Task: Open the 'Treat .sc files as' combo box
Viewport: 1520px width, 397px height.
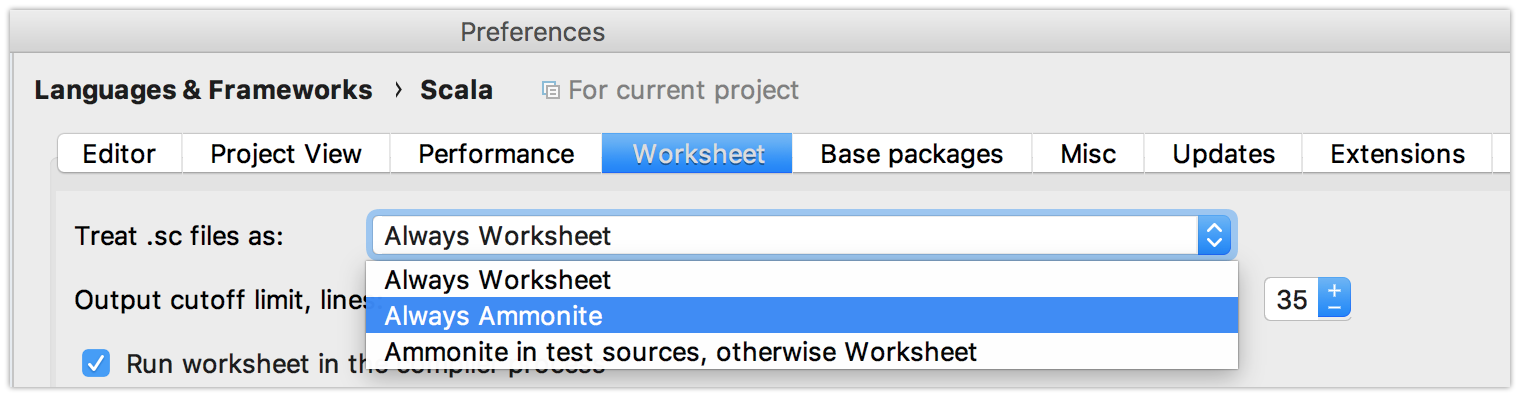Action: (x=802, y=236)
